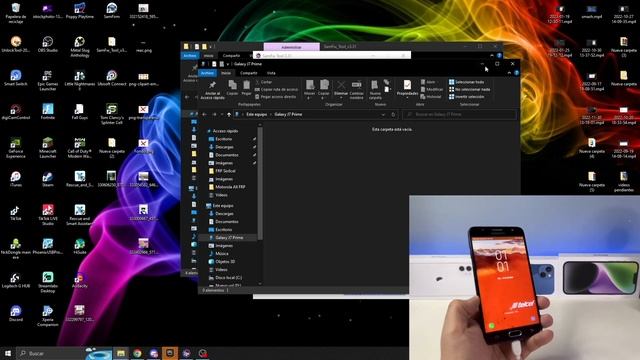Switch to the Compartir ribbon tab of front window

pyautogui.click(x=249, y=73)
